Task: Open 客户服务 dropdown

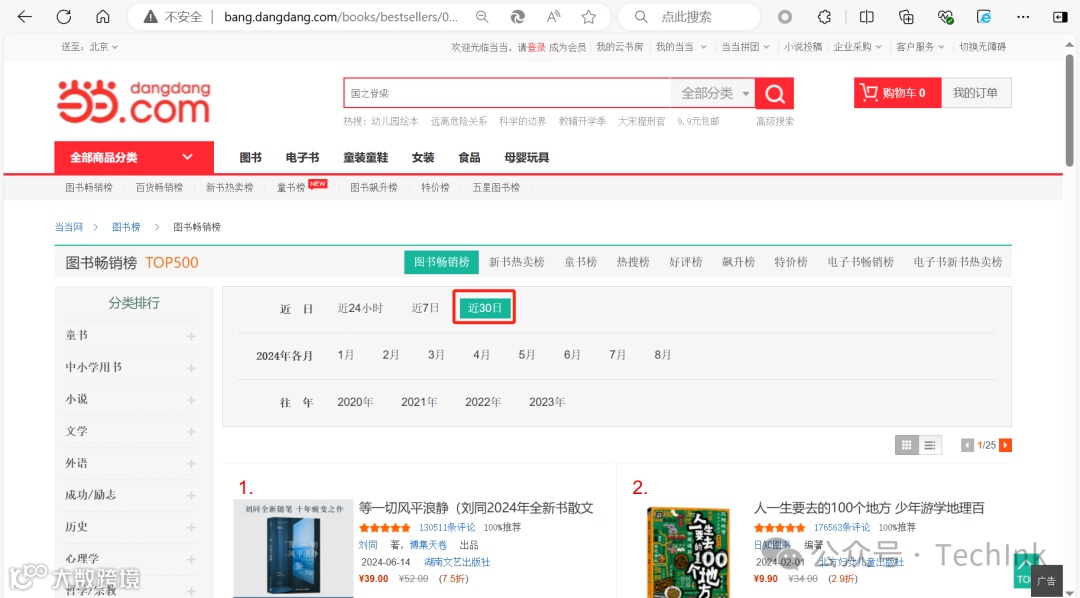Action: [x=920, y=47]
